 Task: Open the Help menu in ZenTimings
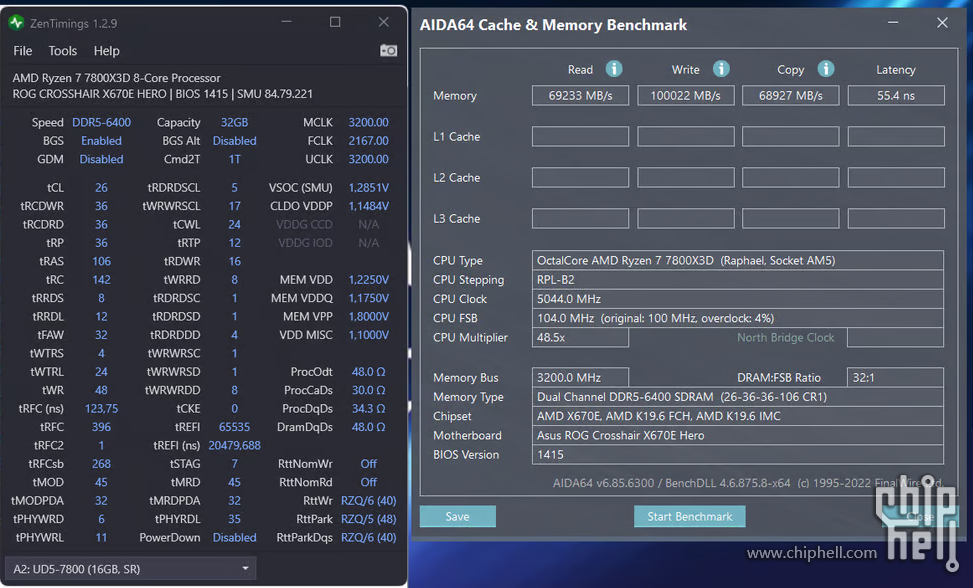(107, 51)
